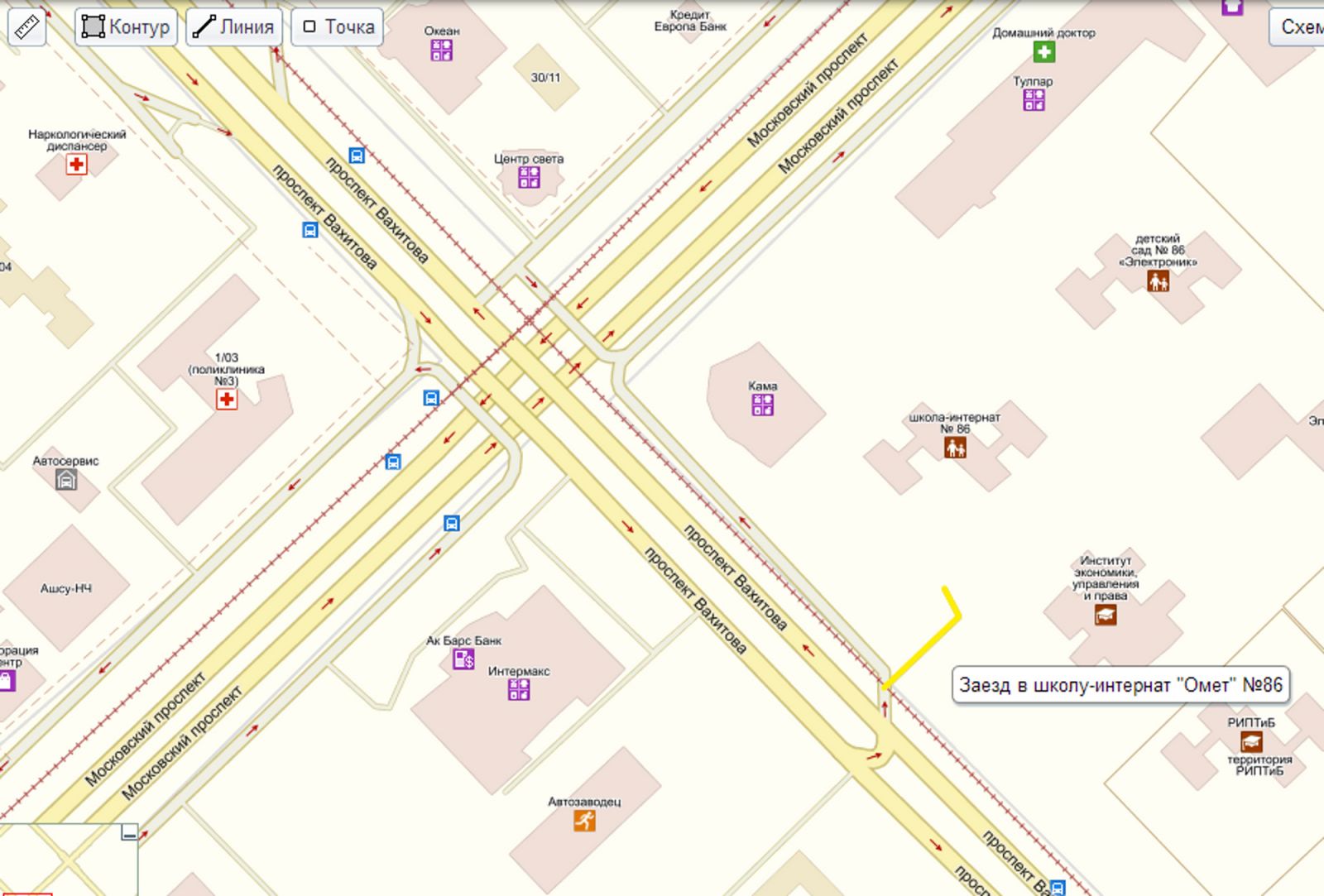This screenshot has width=1324, height=896.
Task: Click the Заезд в школу-интернат label balloon
Action: point(1120,685)
